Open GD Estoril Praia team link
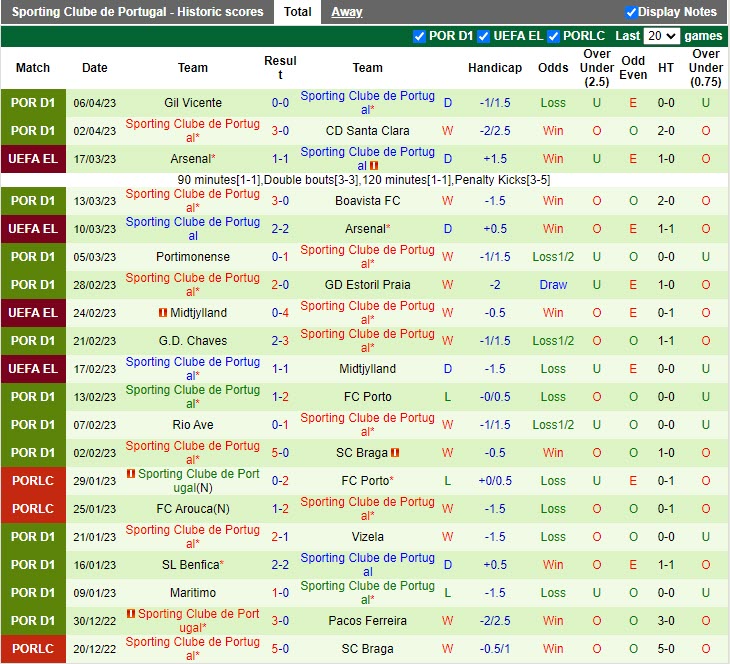Screen dimensions: 730x664 (367, 285)
